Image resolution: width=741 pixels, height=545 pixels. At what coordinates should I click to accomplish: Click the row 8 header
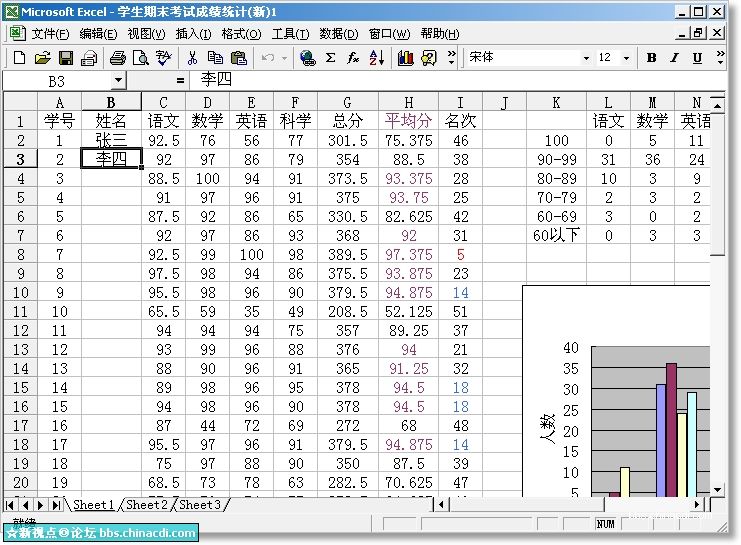pos(20,255)
